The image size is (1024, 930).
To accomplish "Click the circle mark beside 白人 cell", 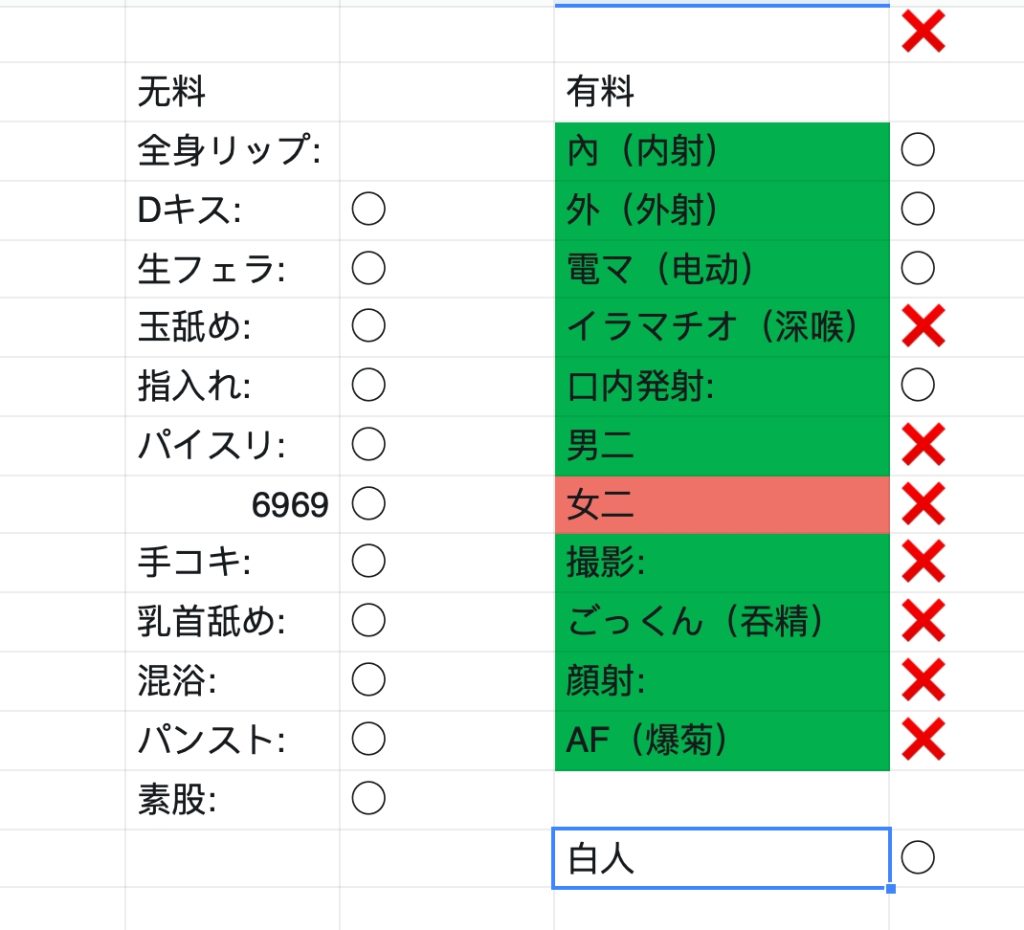I will 918,857.
